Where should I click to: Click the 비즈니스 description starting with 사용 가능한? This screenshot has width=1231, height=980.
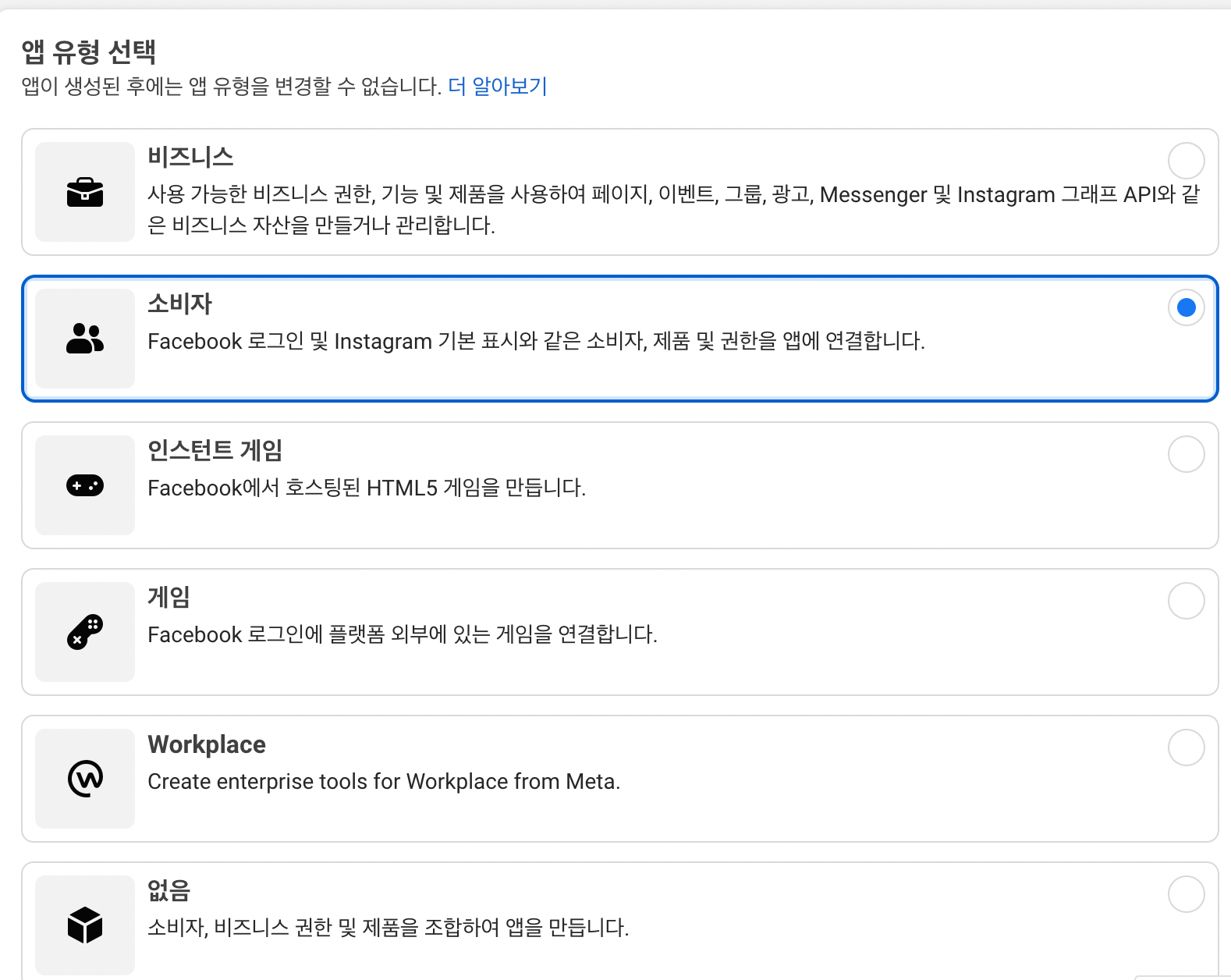(674, 210)
